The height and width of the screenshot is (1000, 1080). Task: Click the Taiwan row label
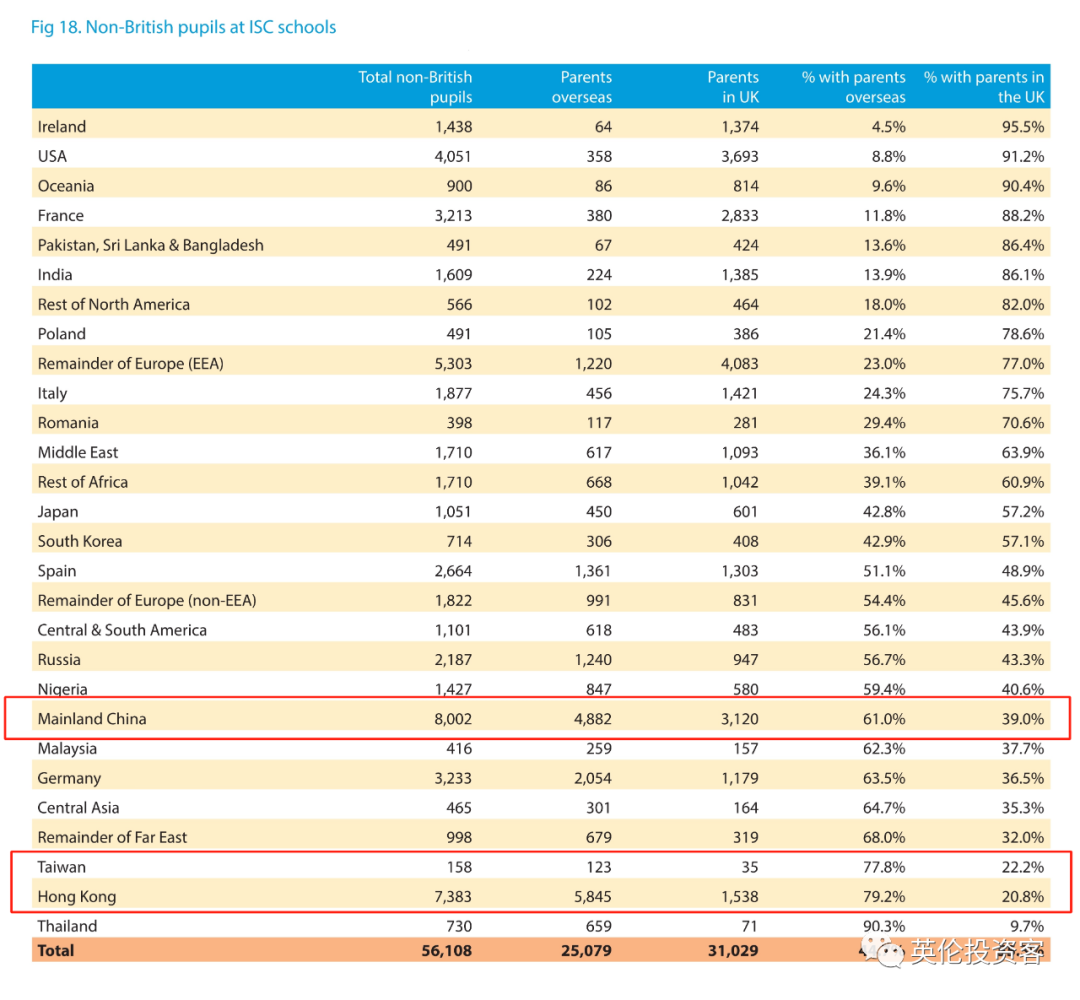(x=62, y=867)
